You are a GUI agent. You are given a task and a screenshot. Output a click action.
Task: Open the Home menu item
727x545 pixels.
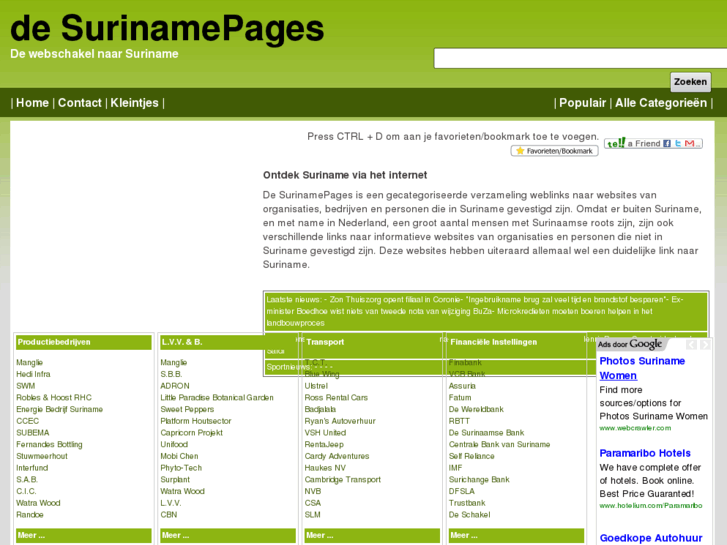pyautogui.click(x=32, y=103)
